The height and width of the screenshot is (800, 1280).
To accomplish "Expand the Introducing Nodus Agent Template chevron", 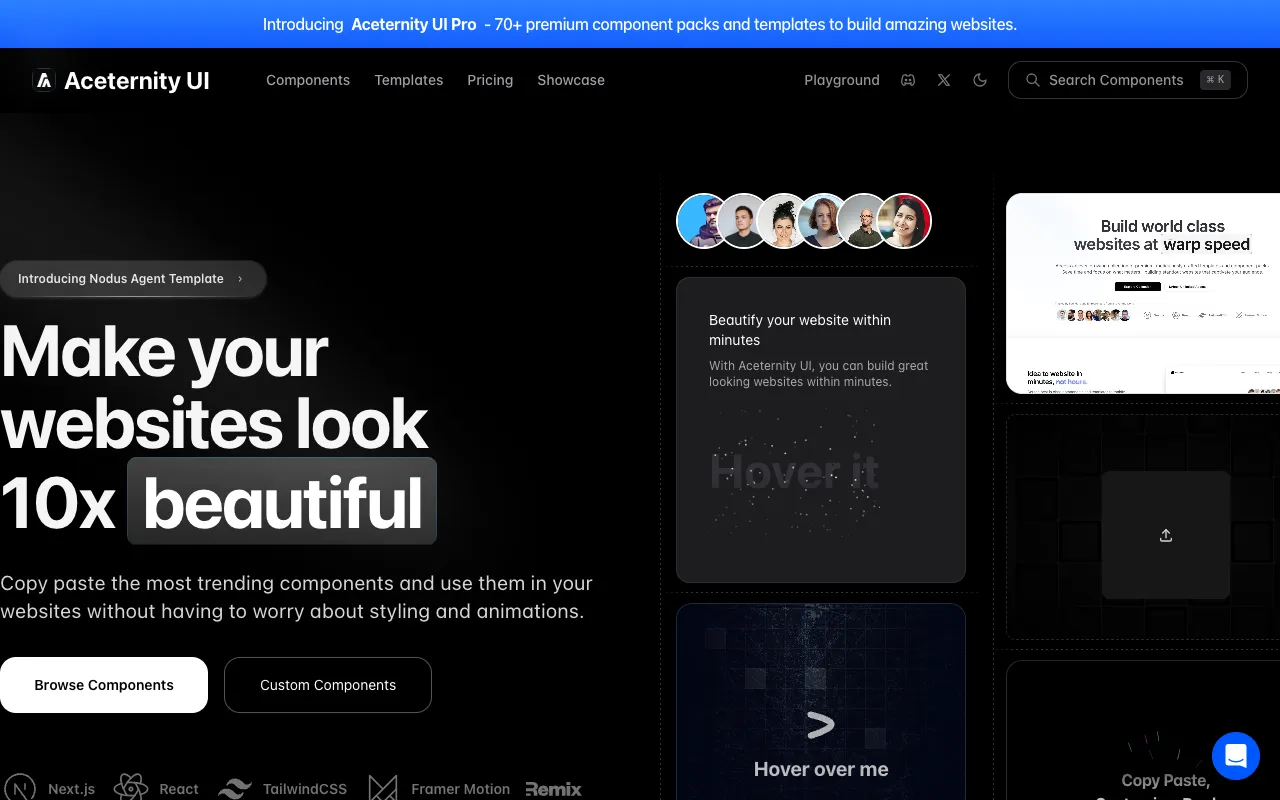I will point(240,279).
